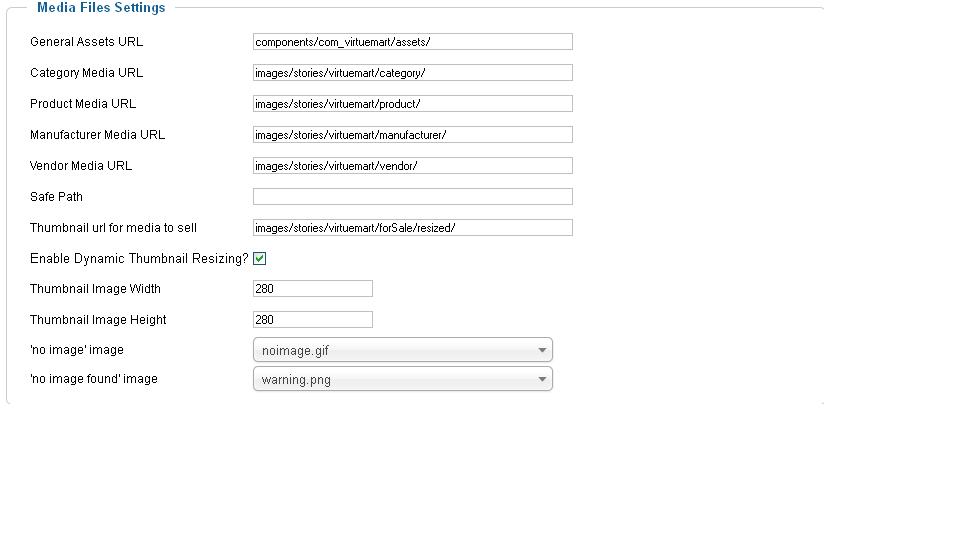Click the Product Media URL input field

tap(412, 104)
